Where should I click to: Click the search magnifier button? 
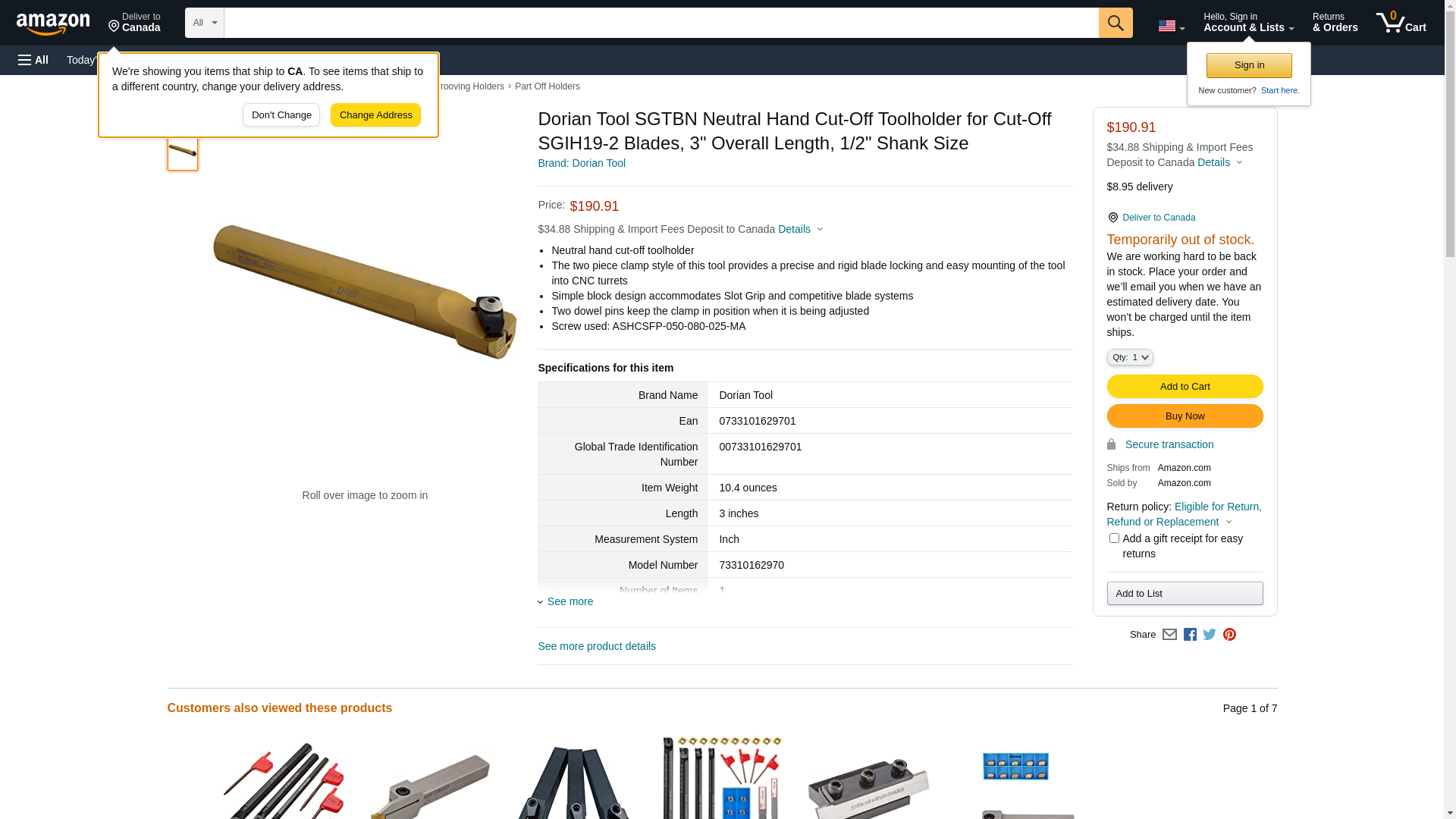[x=1116, y=23]
